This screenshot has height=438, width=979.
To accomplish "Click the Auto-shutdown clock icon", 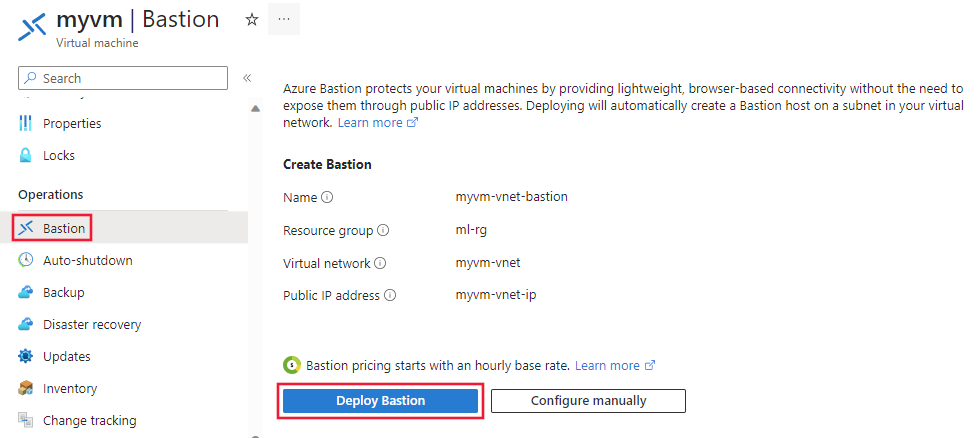I will coord(26,261).
